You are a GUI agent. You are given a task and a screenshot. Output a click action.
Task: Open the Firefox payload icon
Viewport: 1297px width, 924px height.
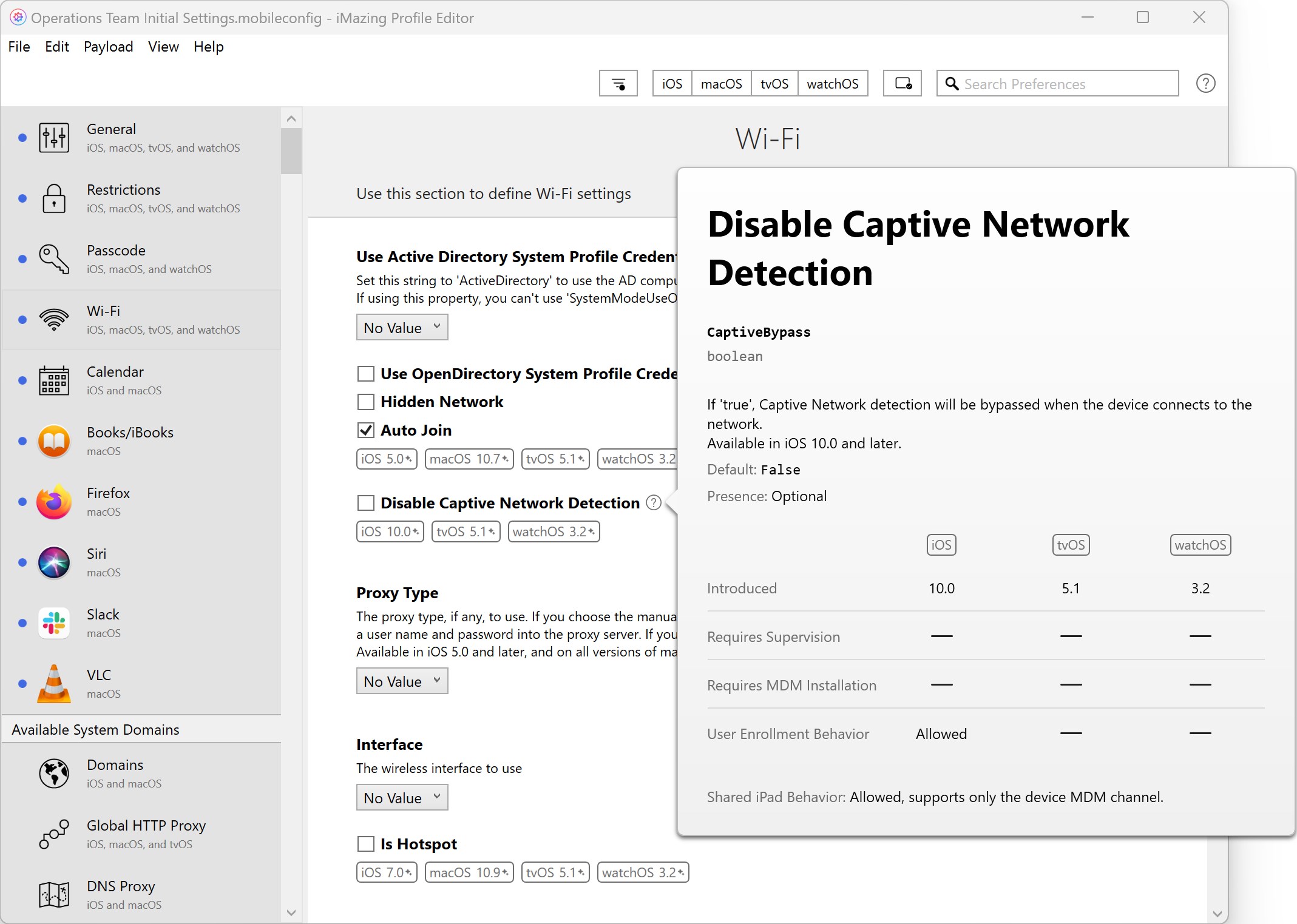[54, 502]
